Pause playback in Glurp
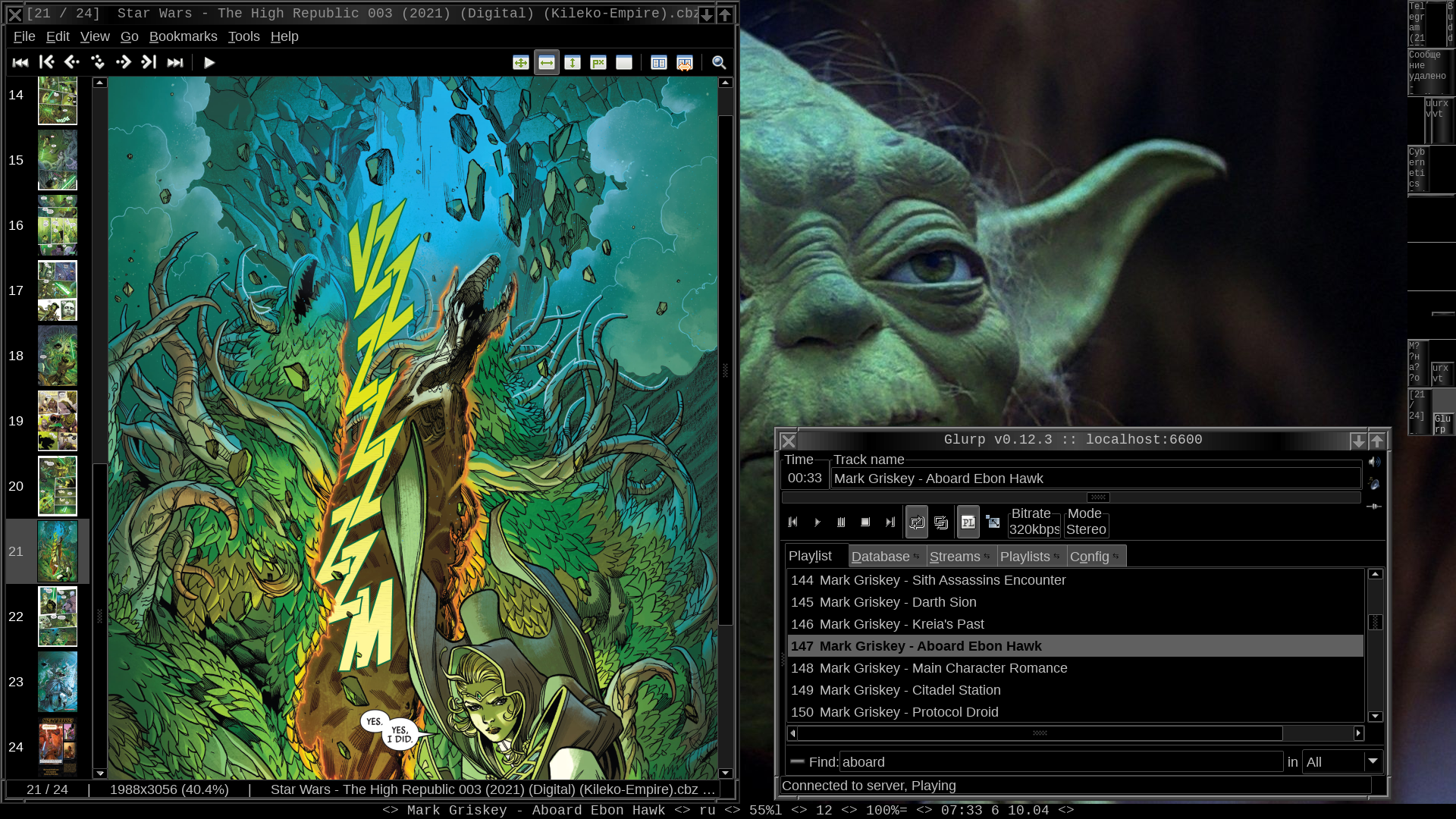The width and height of the screenshot is (1456, 819). pos(841,522)
